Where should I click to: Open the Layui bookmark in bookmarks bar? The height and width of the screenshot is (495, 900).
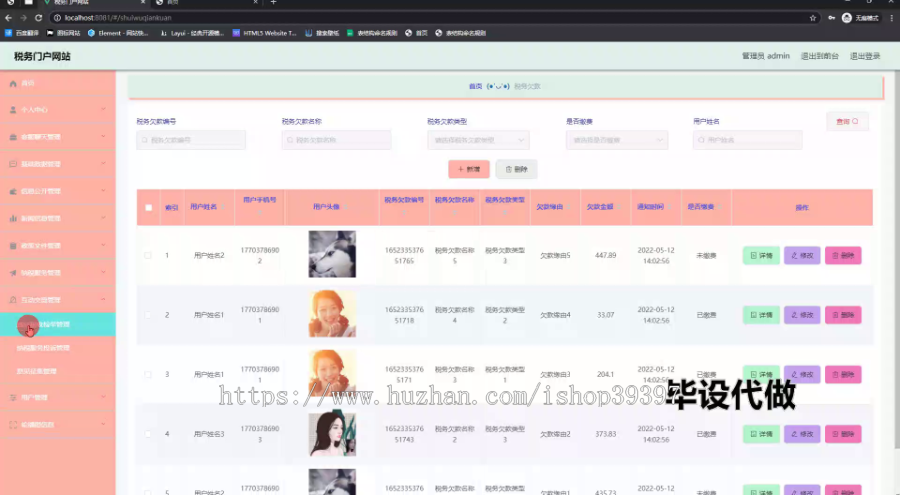point(192,33)
